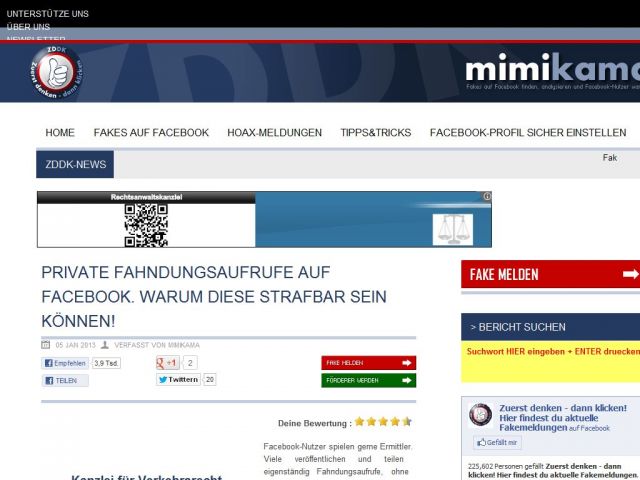640x480 pixels.
Task: Click the scales of justice image in ad
Action: click(453, 229)
